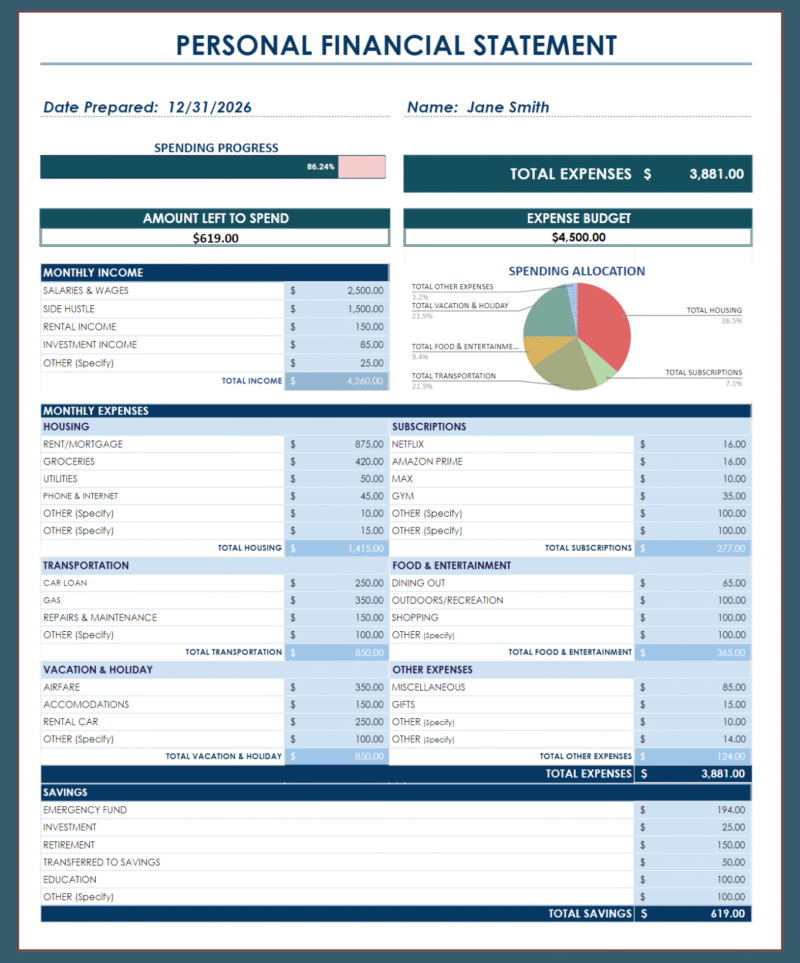Image resolution: width=800 pixels, height=963 pixels.
Task: Select the Monthly Income section header
Action: point(215,273)
